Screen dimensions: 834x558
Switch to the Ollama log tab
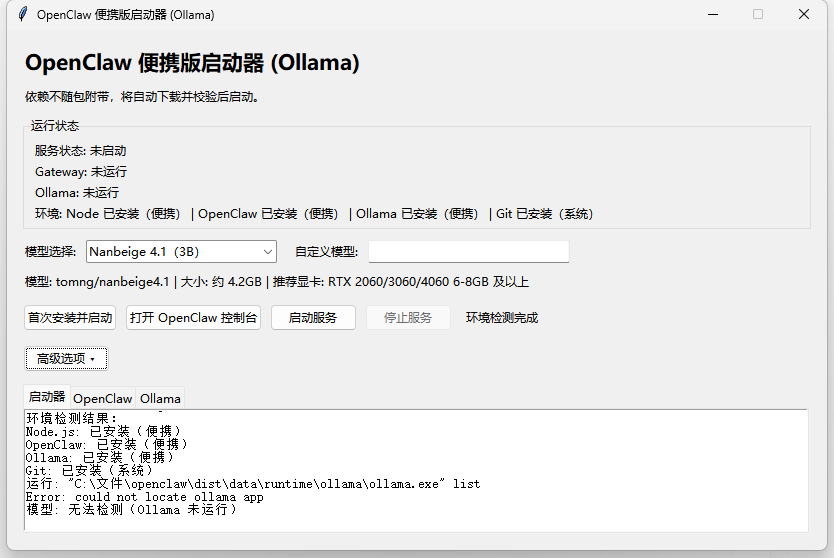(x=160, y=398)
